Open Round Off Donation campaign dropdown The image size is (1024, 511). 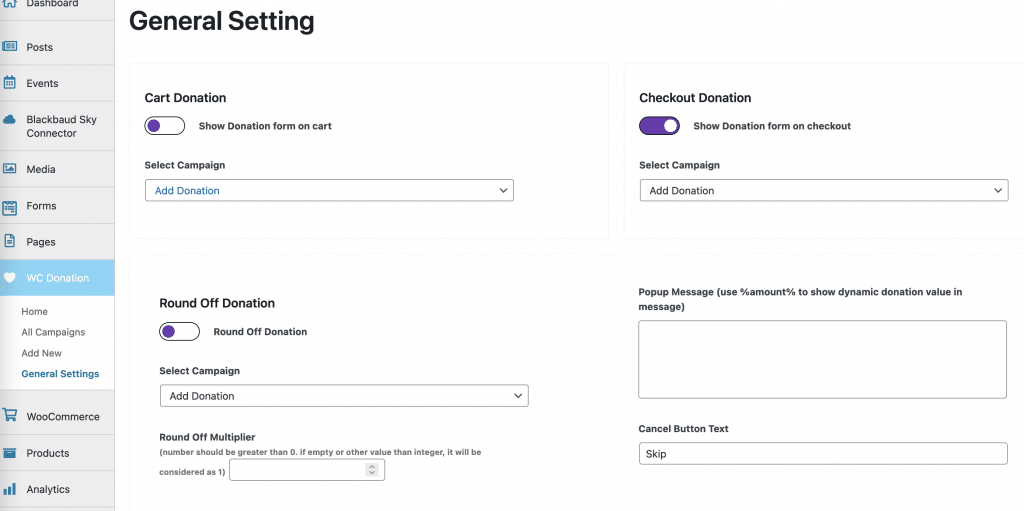[x=344, y=395]
